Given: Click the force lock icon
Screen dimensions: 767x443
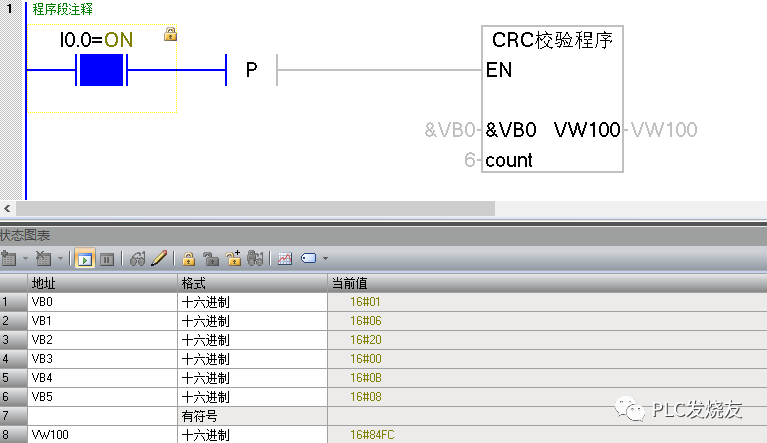Looking at the screenshot, I should pos(188,258).
